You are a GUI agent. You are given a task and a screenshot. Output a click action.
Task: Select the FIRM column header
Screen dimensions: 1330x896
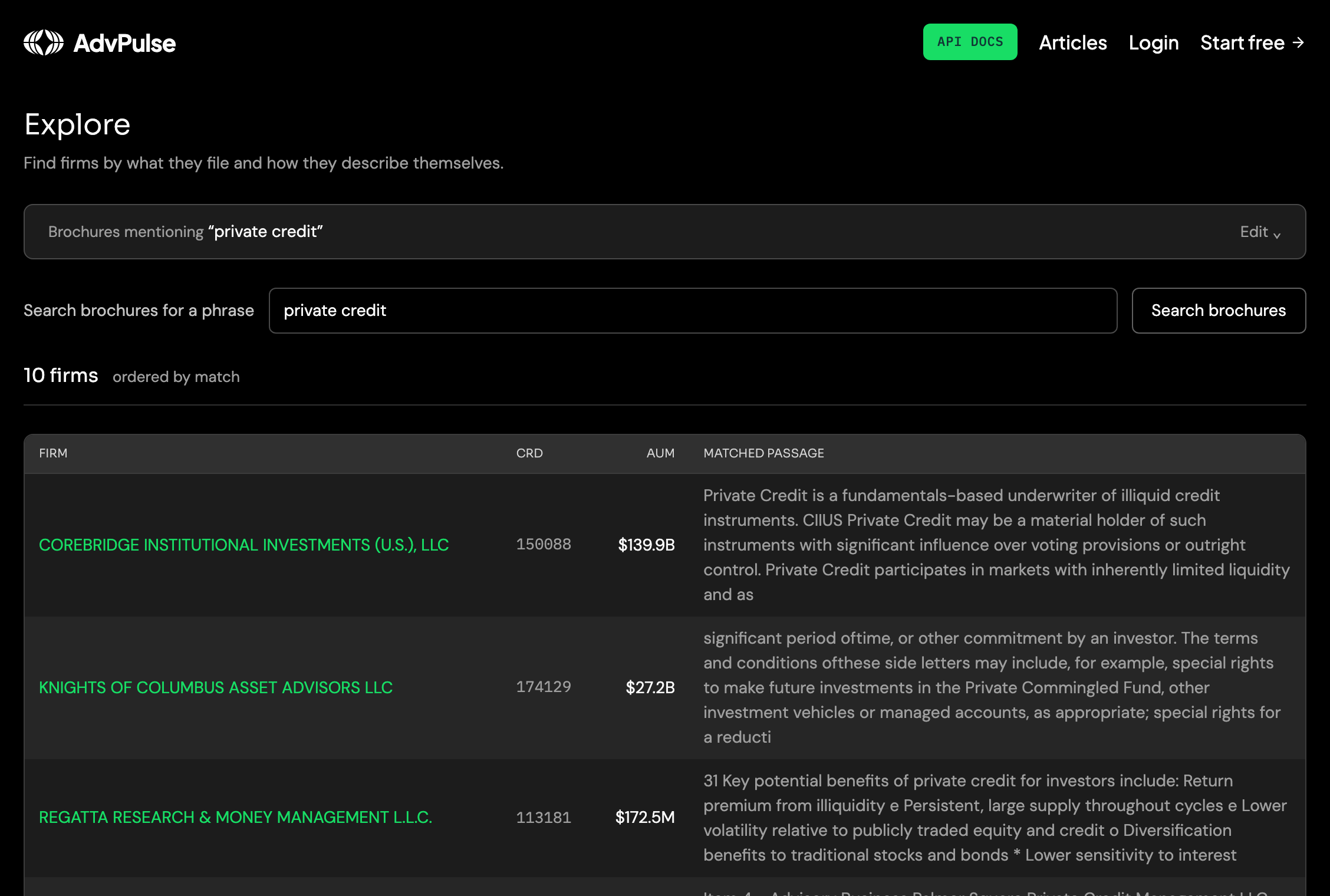point(53,453)
